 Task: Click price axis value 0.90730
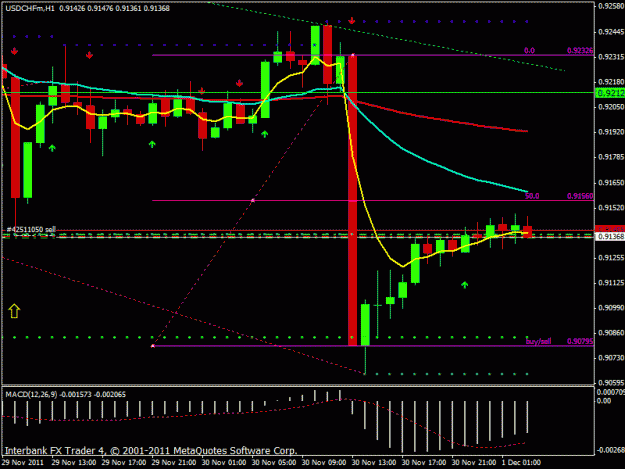click(611, 358)
